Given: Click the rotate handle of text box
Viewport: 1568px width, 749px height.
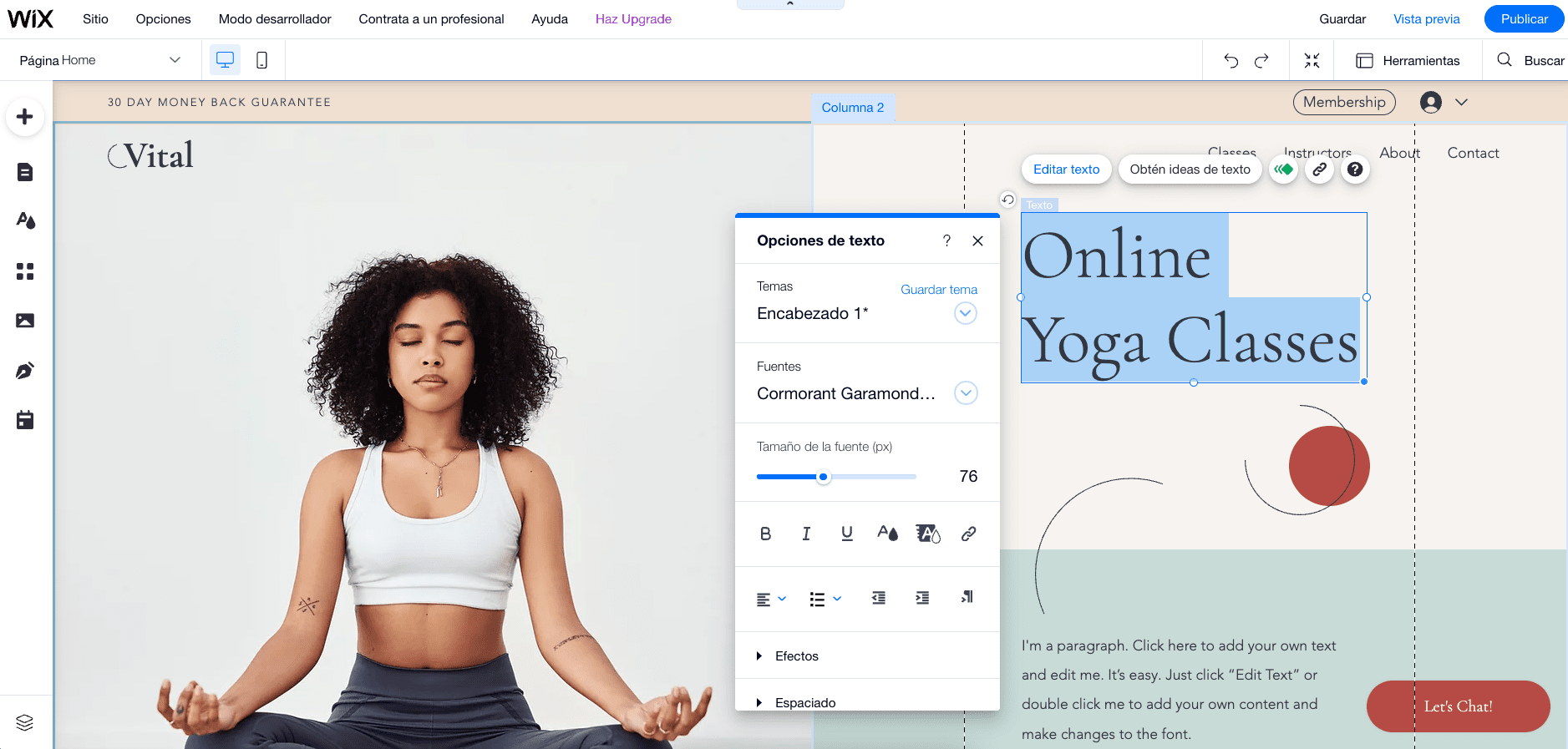Looking at the screenshot, I should tap(1007, 200).
